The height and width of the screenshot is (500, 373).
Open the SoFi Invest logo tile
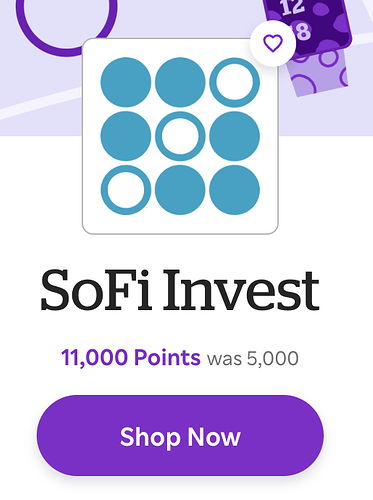(x=180, y=136)
